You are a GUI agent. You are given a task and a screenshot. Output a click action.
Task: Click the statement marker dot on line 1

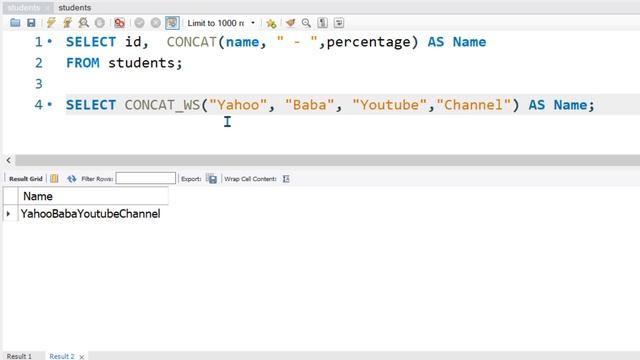coord(49,41)
